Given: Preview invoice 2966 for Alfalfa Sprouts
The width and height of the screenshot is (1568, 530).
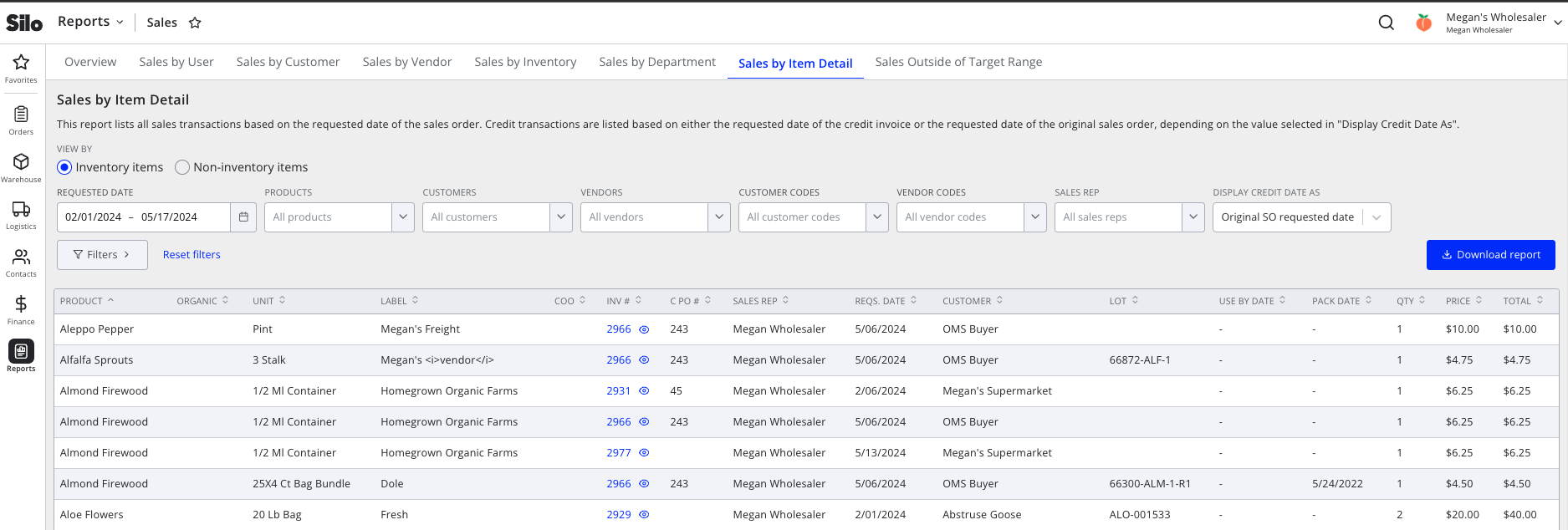Looking at the screenshot, I should coord(644,360).
